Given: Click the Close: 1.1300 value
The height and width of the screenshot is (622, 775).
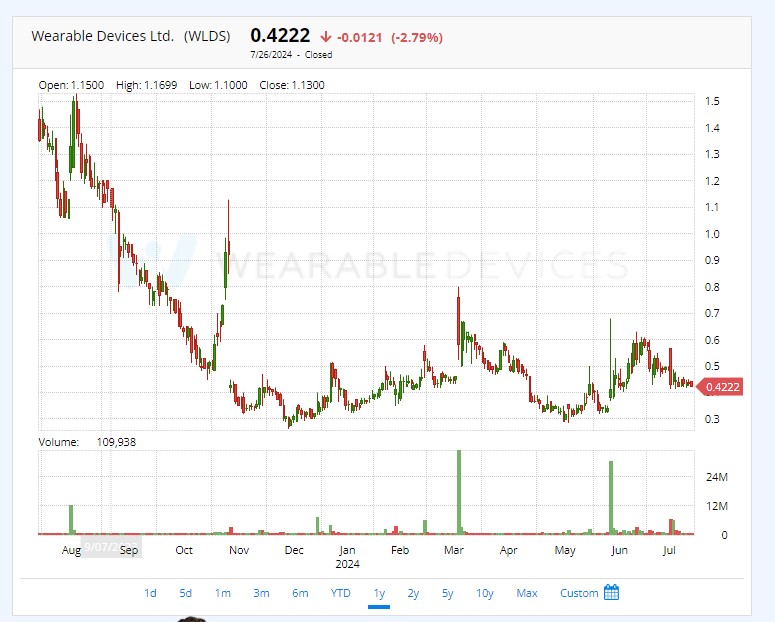Looking at the screenshot, I should [x=292, y=85].
